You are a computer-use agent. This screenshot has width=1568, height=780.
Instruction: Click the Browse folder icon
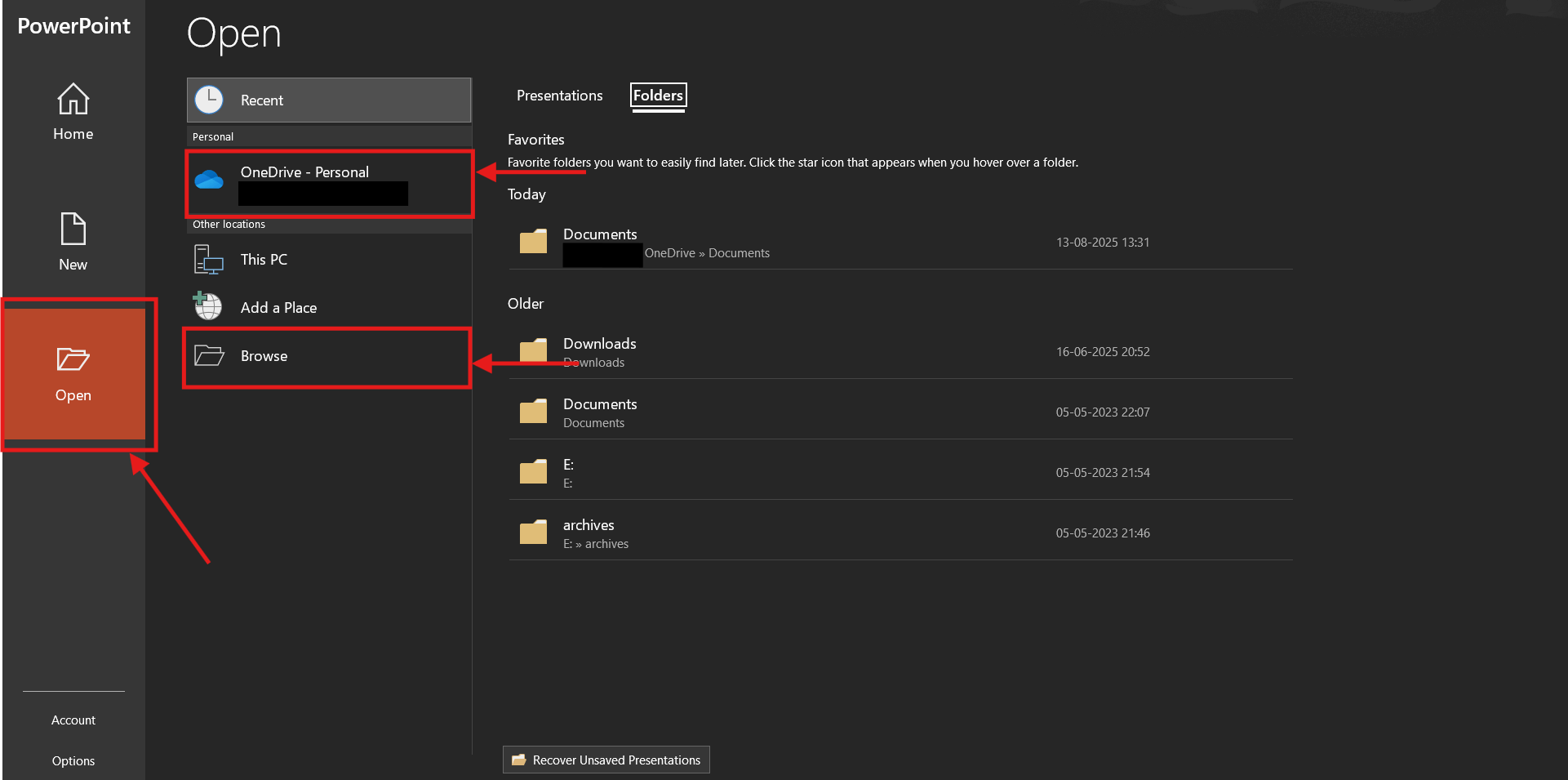pyautogui.click(x=209, y=355)
